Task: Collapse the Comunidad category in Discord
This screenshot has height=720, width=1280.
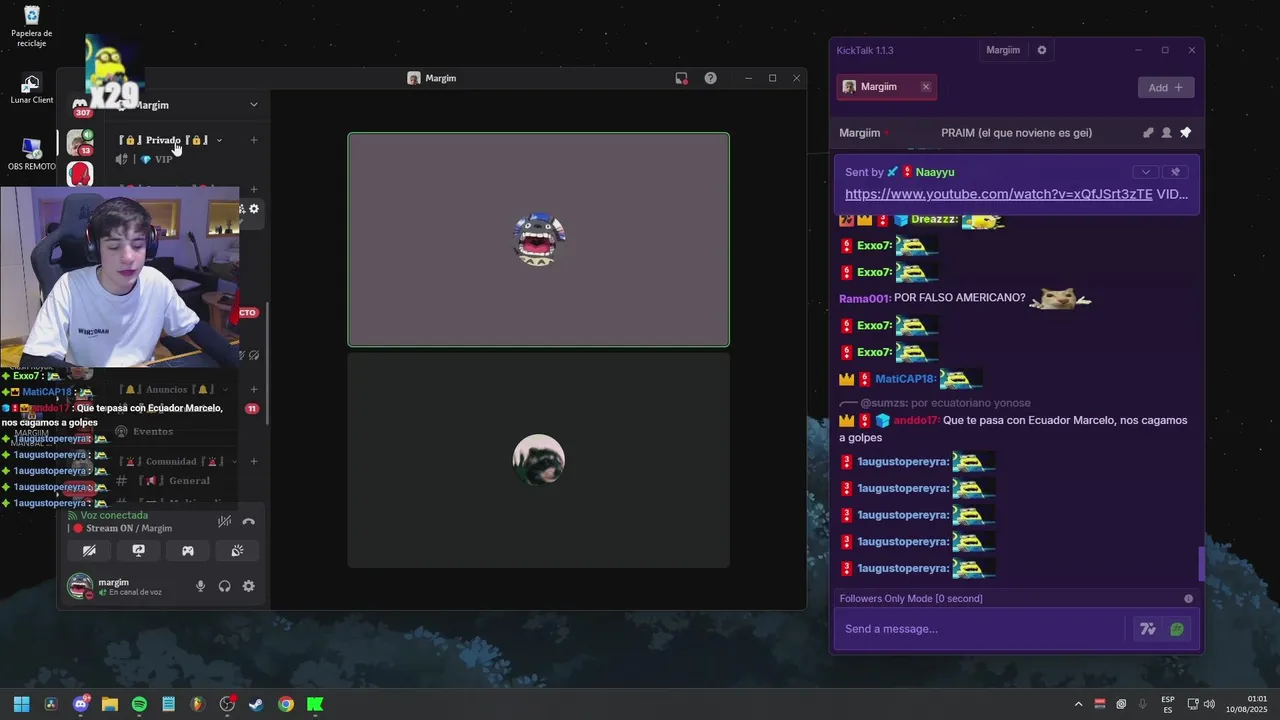Action: tap(178, 461)
